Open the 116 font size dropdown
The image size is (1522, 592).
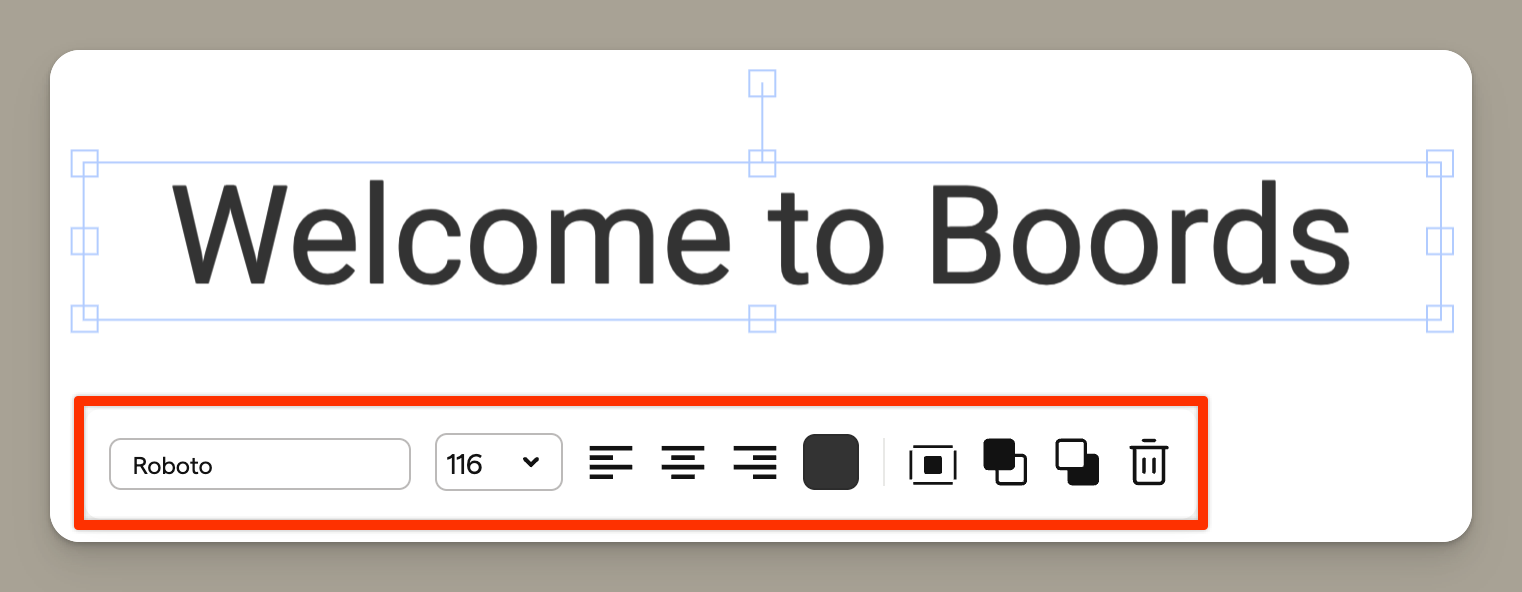(x=499, y=463)
